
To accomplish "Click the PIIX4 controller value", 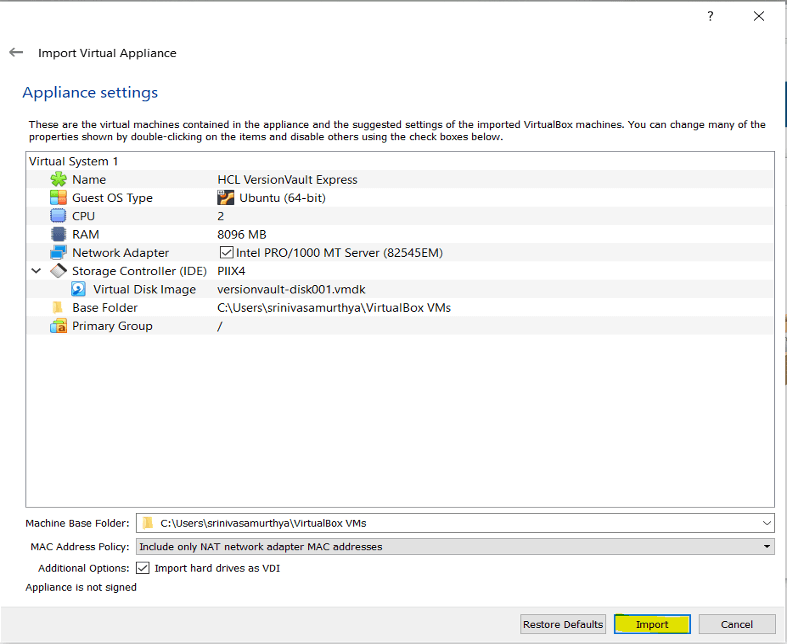I will (x=231, y=271).
